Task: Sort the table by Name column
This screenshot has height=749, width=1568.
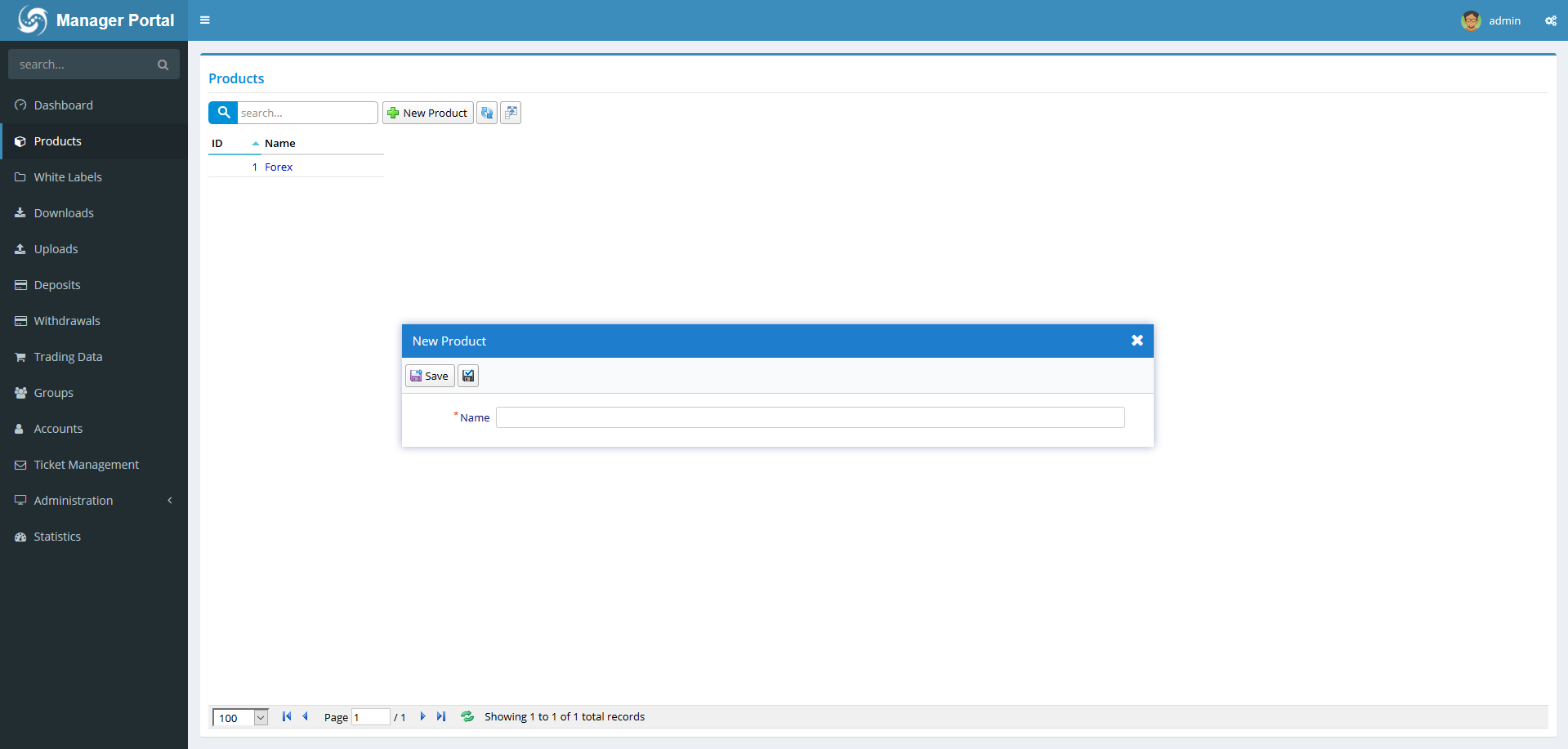Action: tap(280, 143)
